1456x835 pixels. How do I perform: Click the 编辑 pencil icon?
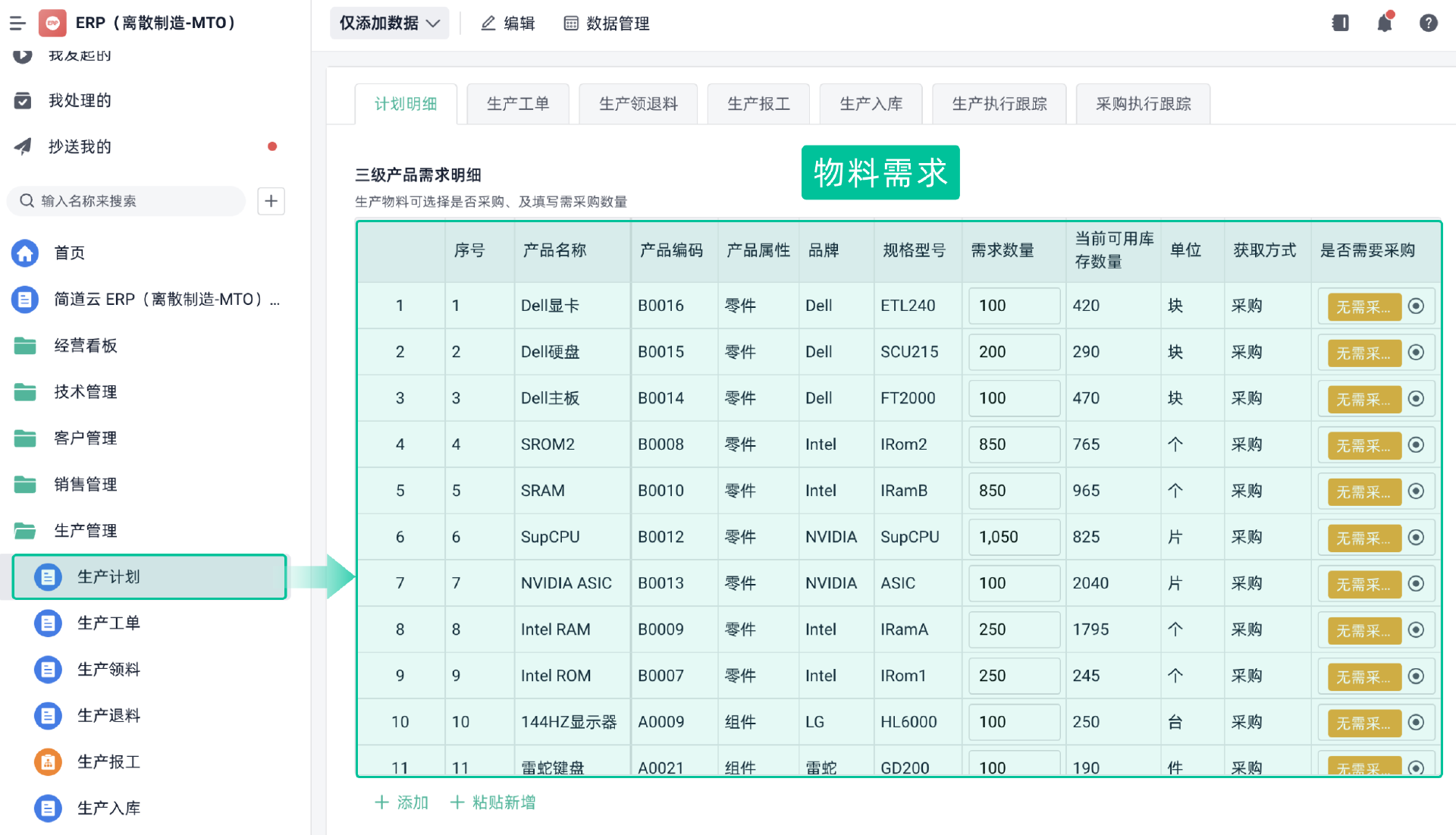(x=488, y=23)
